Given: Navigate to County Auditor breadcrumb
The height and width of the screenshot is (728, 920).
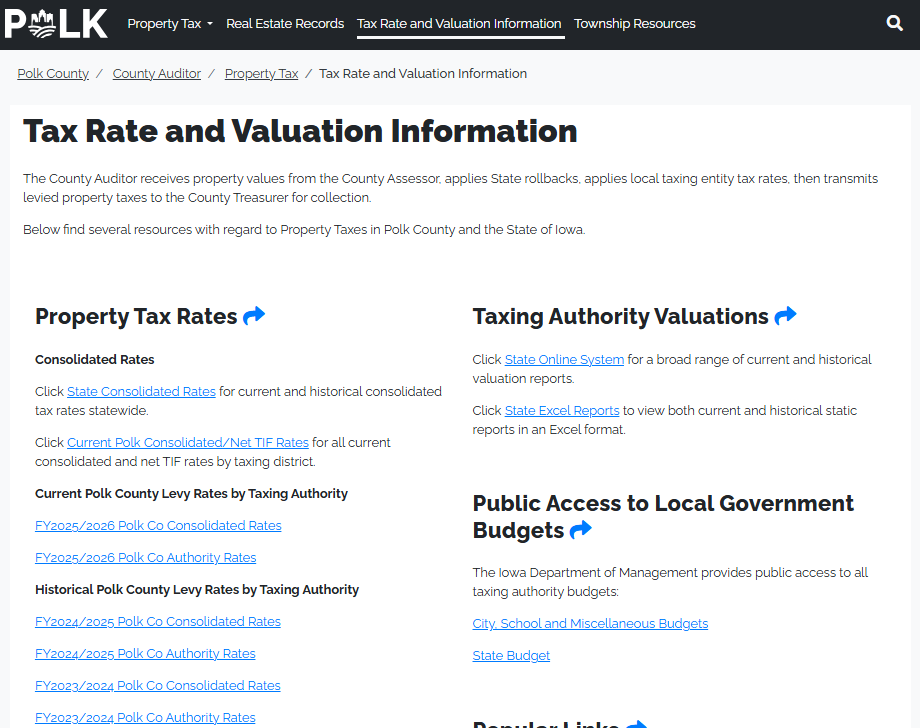Looking at the screenshot, I should coord(157,73).
